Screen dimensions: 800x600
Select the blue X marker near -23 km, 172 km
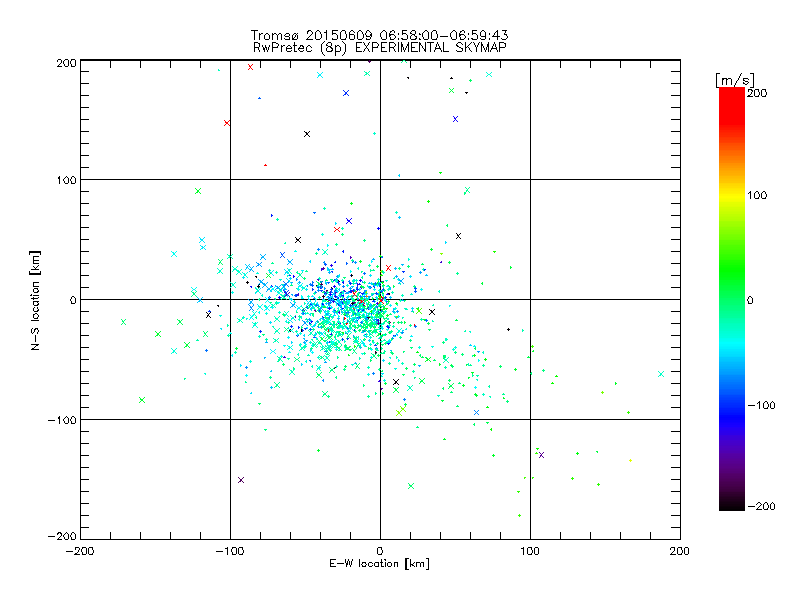[x=346, y=93]
